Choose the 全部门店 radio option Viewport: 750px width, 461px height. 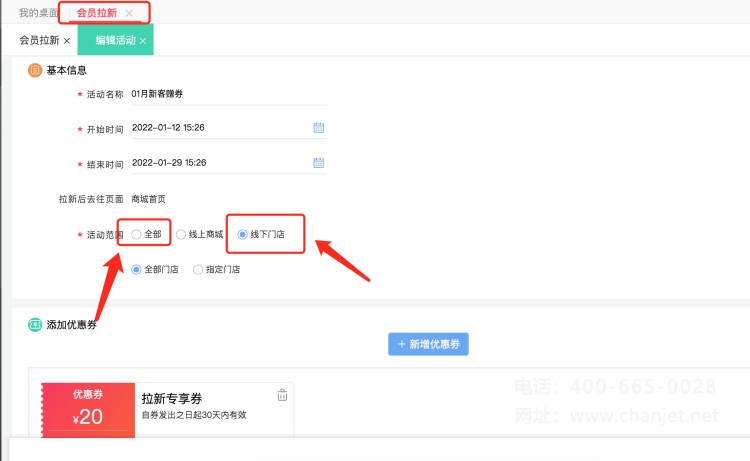point(136,270)
